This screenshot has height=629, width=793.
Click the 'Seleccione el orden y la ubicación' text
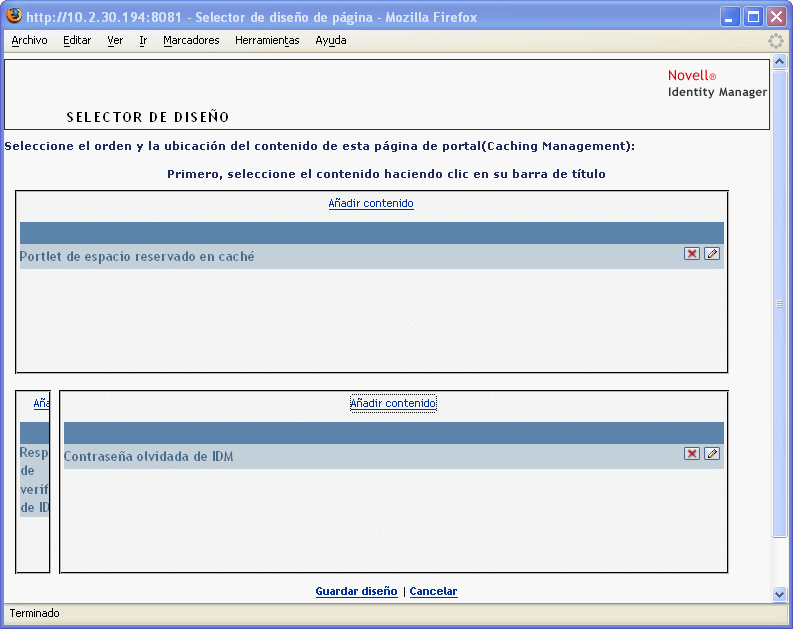point(319,146)
